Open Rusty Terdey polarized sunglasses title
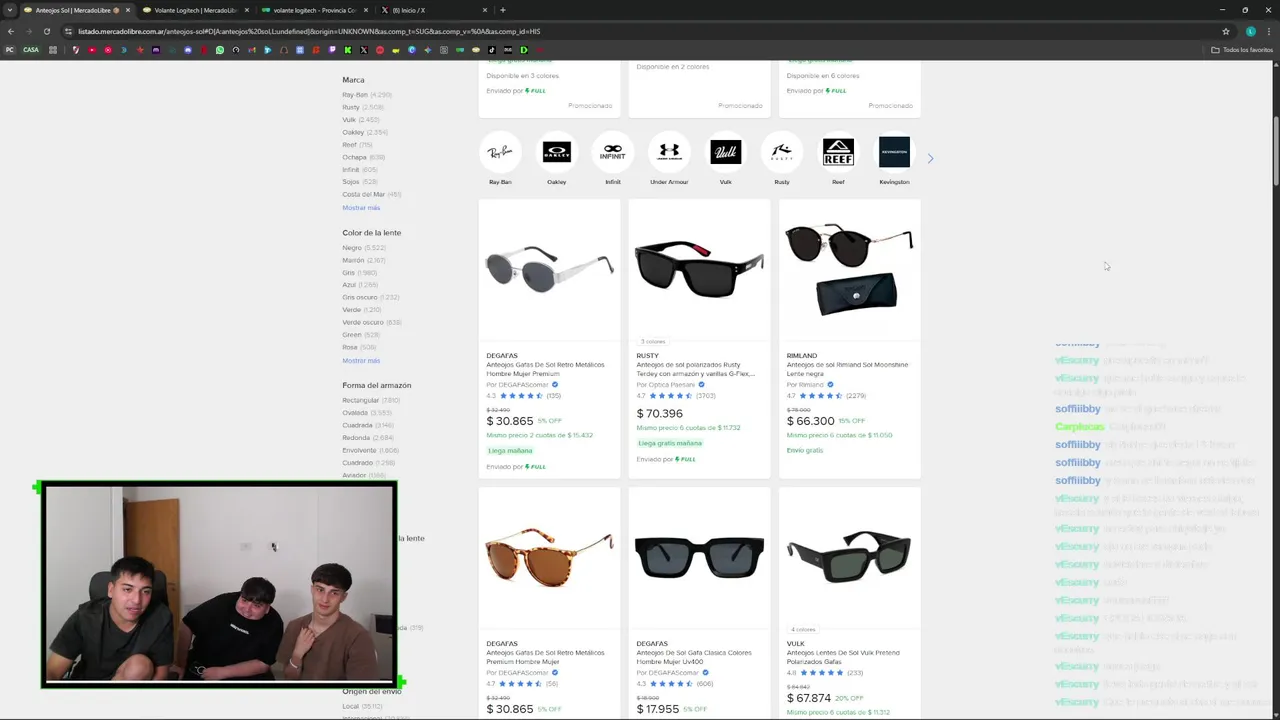 695,369
